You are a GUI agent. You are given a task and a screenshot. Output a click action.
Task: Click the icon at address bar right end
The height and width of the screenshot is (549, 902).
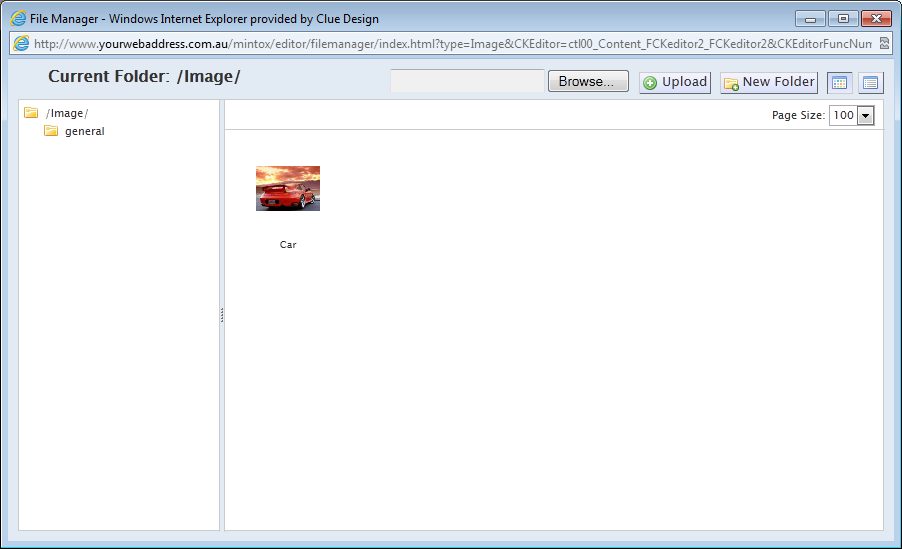click(x=885, y=44)
